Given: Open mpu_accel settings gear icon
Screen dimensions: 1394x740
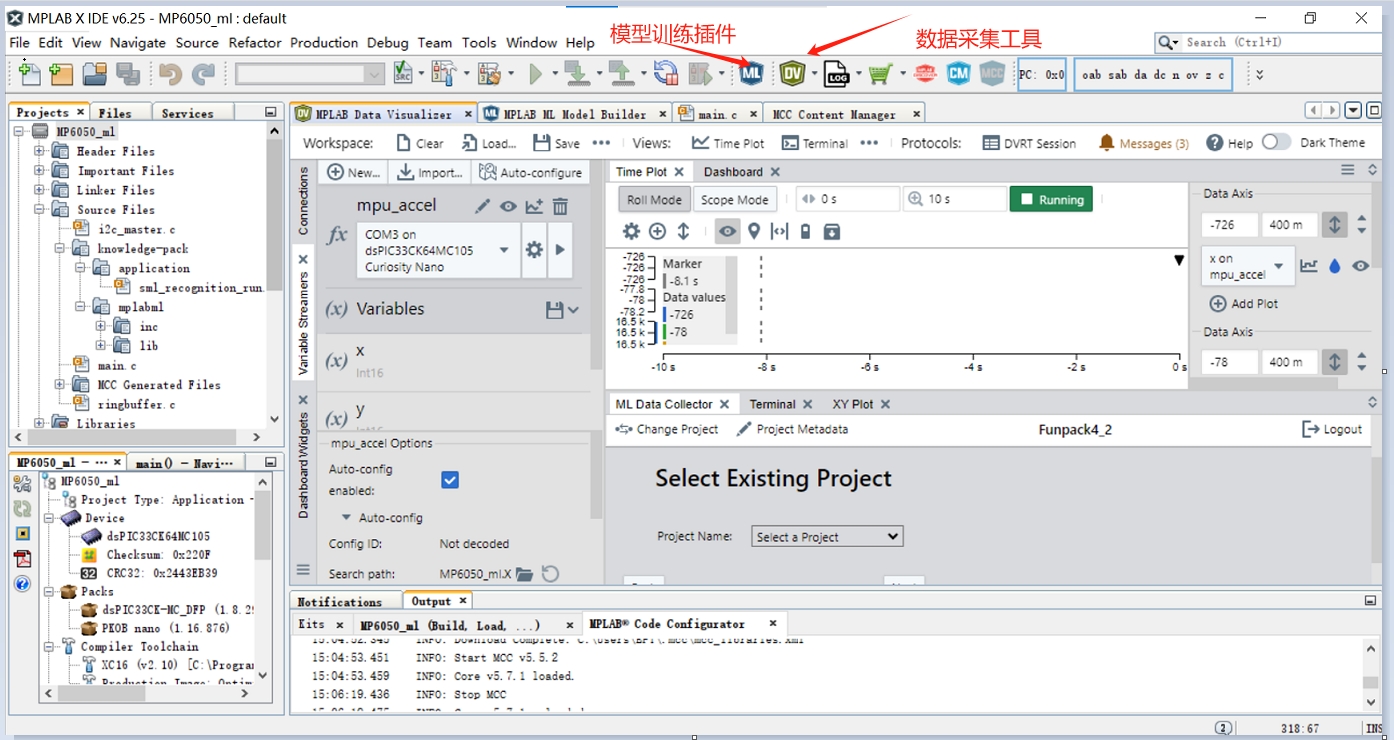Looking at the screenshot, I should pyautogui.click(x=534, y=250).
